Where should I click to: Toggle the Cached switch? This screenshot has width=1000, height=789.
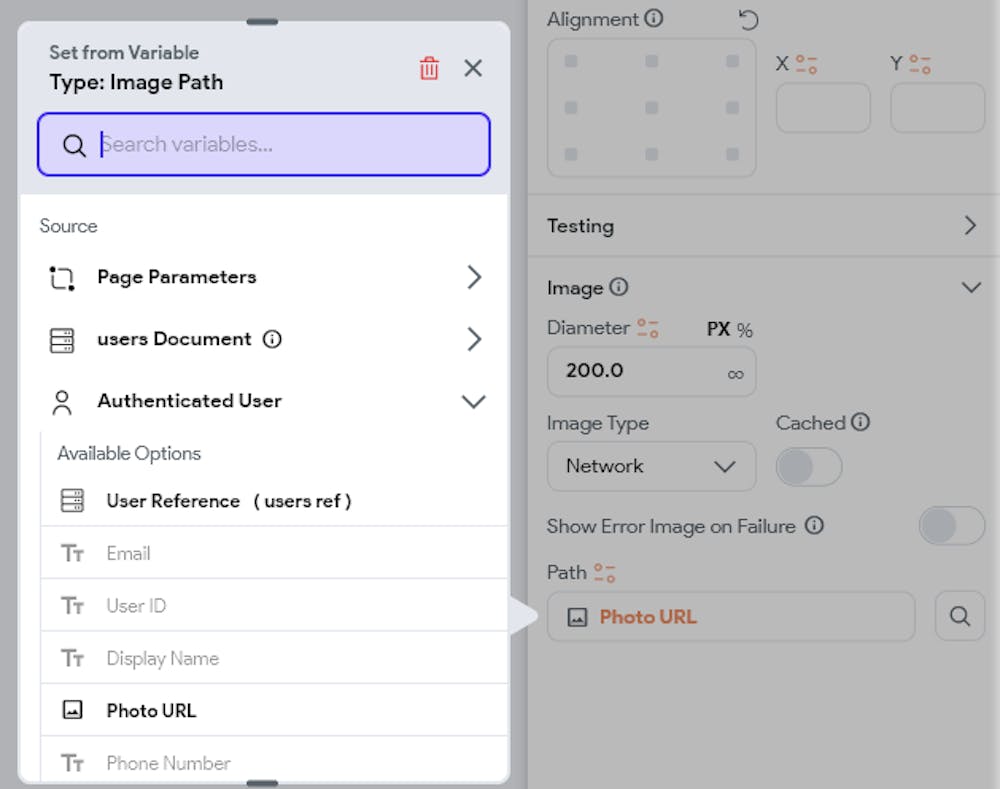(x=808, y=467)
